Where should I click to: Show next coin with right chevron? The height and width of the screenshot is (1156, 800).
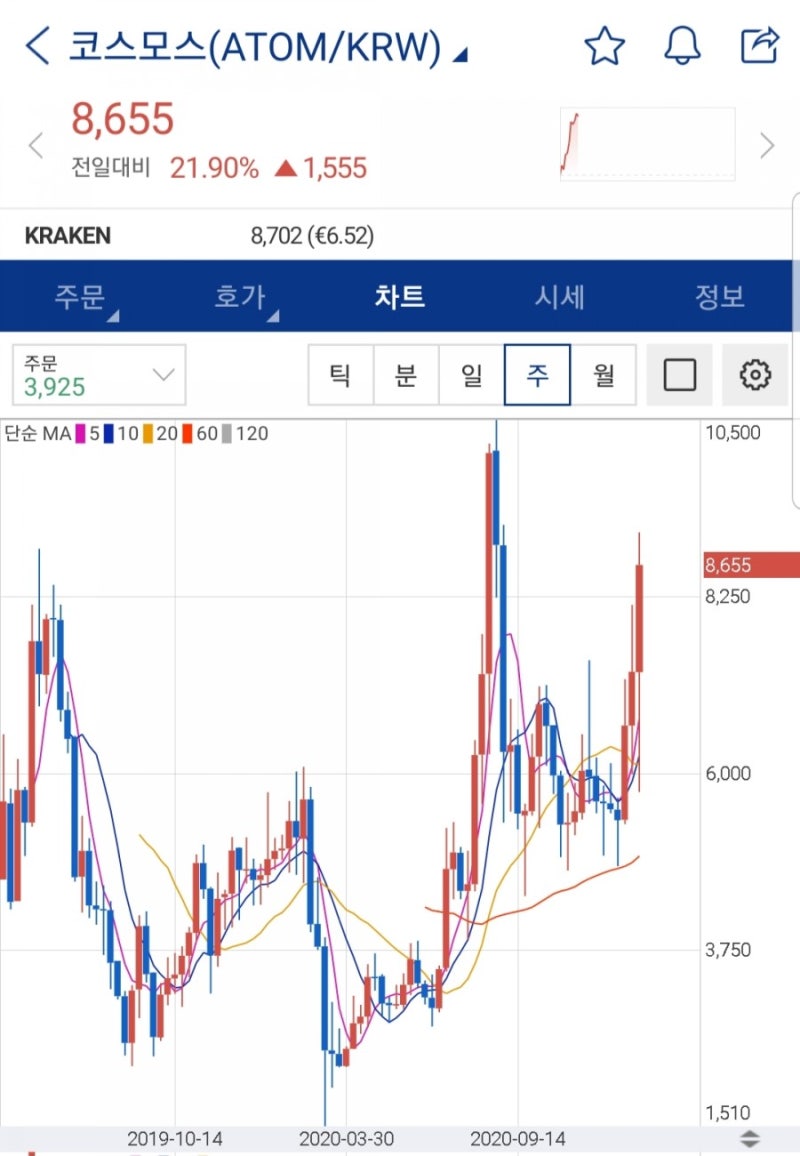(768, 145)
